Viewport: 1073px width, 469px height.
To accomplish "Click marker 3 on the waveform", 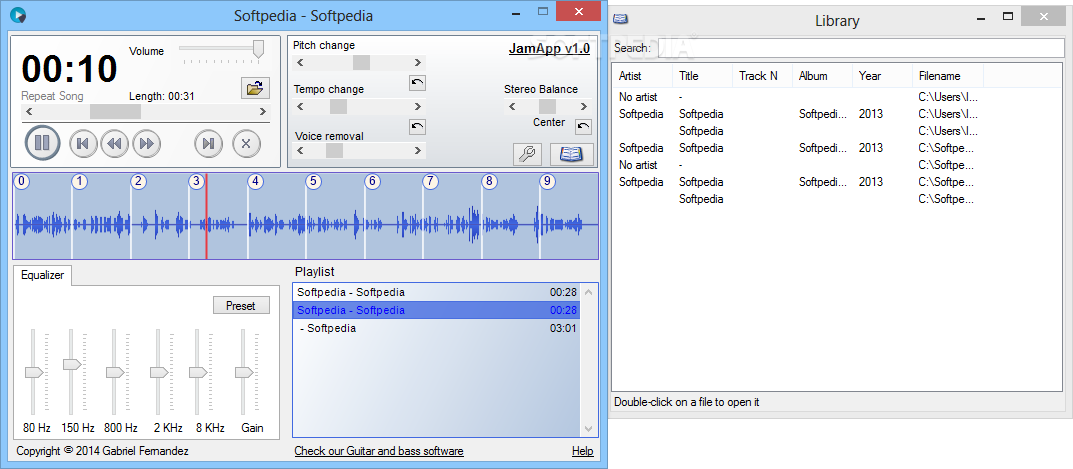I will tap(197, 181).
